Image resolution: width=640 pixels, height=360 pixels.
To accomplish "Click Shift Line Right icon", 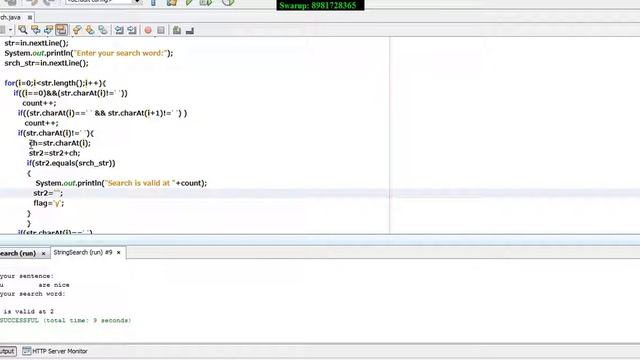I will click(x=132, y=30).
